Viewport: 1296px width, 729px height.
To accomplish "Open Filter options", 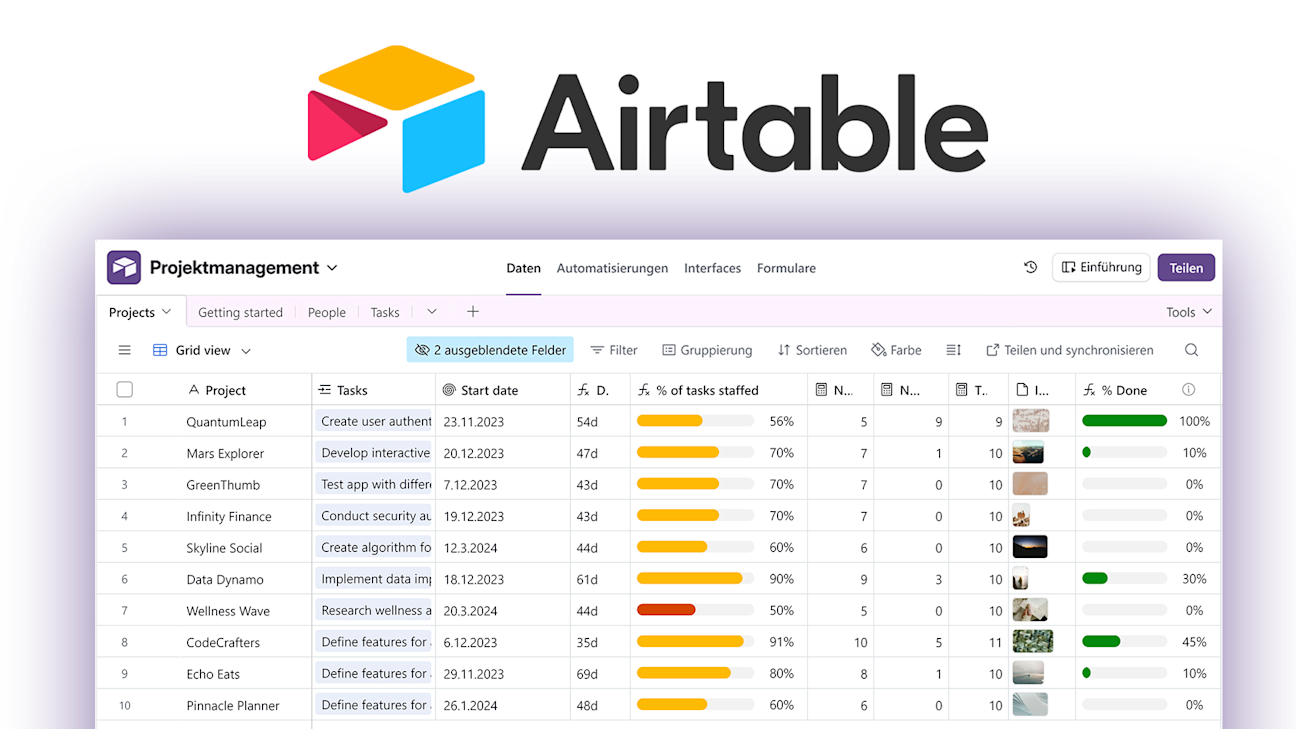I will click(614, 350).
